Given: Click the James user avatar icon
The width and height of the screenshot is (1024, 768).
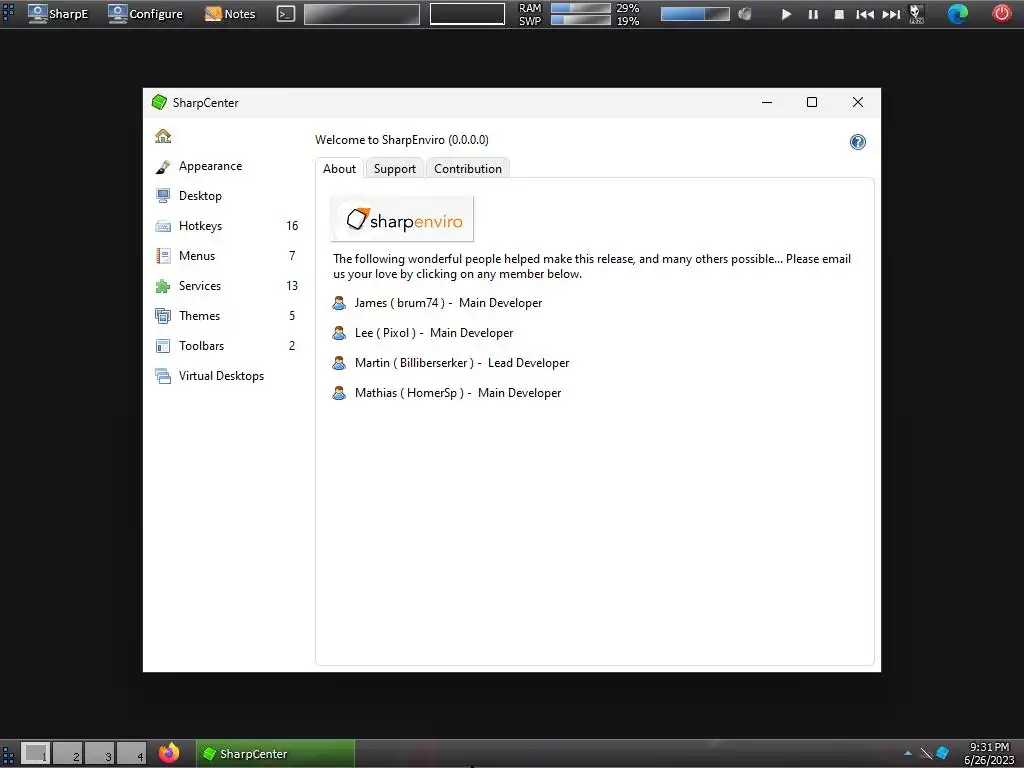Looking at the screenshot, I should click(339, 303).
